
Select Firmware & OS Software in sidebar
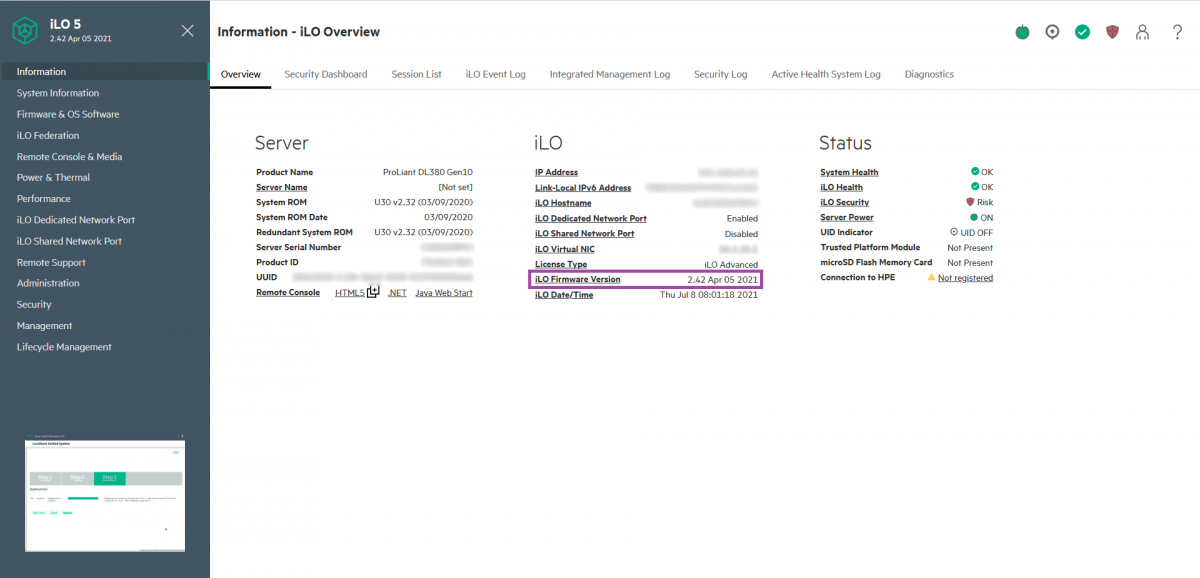[x=68, y=114]
